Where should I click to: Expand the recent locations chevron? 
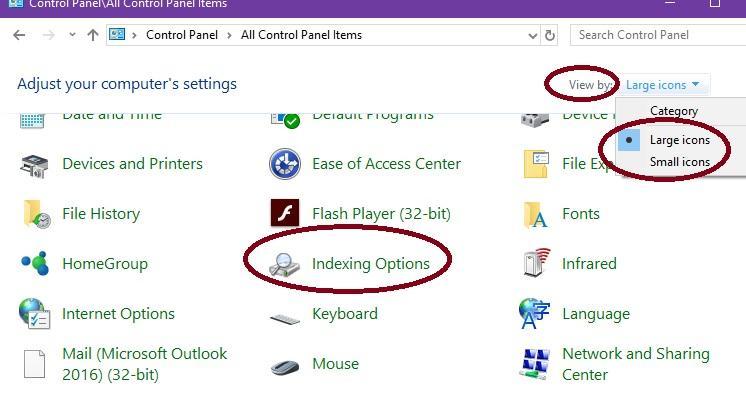click(72, 35)
